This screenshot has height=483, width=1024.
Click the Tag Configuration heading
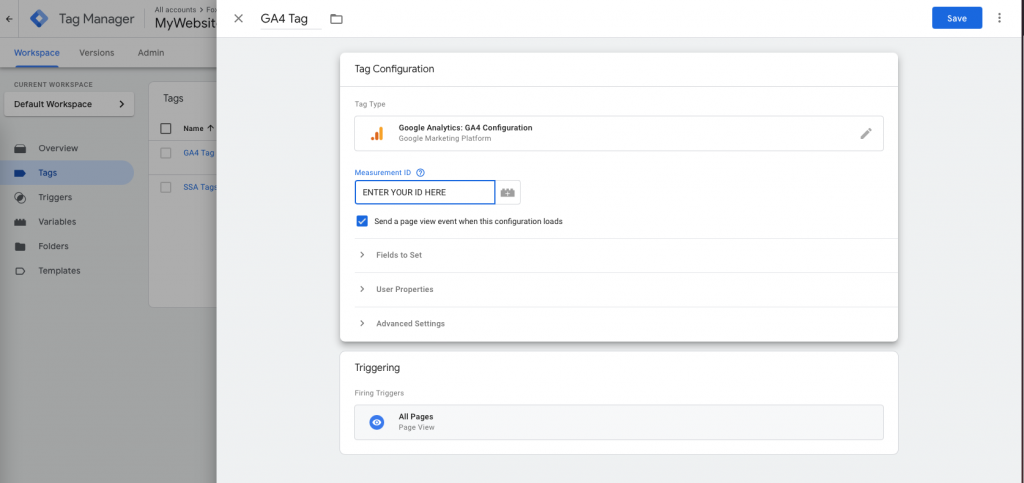pos(394,69)
